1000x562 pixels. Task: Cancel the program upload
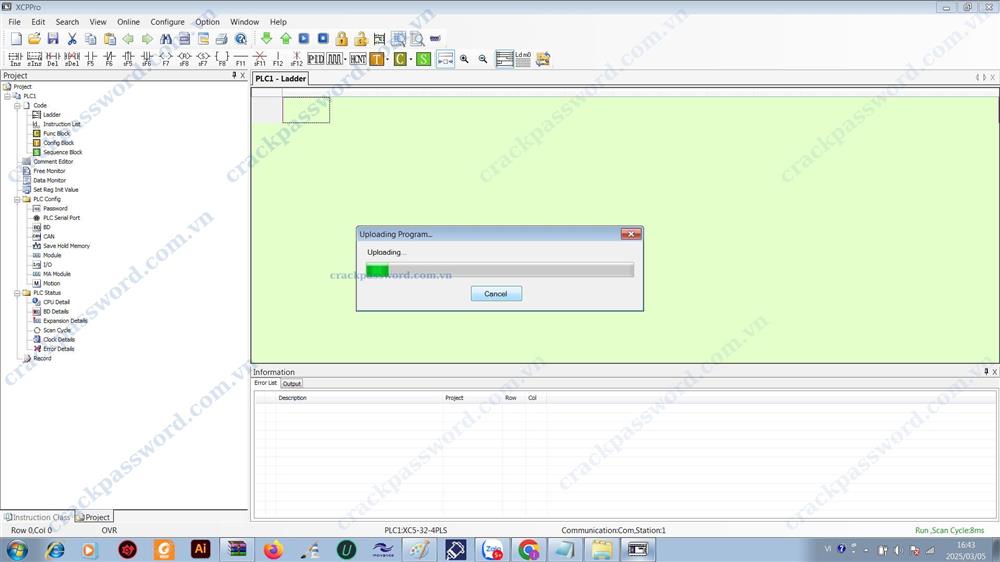click(496, 294)
